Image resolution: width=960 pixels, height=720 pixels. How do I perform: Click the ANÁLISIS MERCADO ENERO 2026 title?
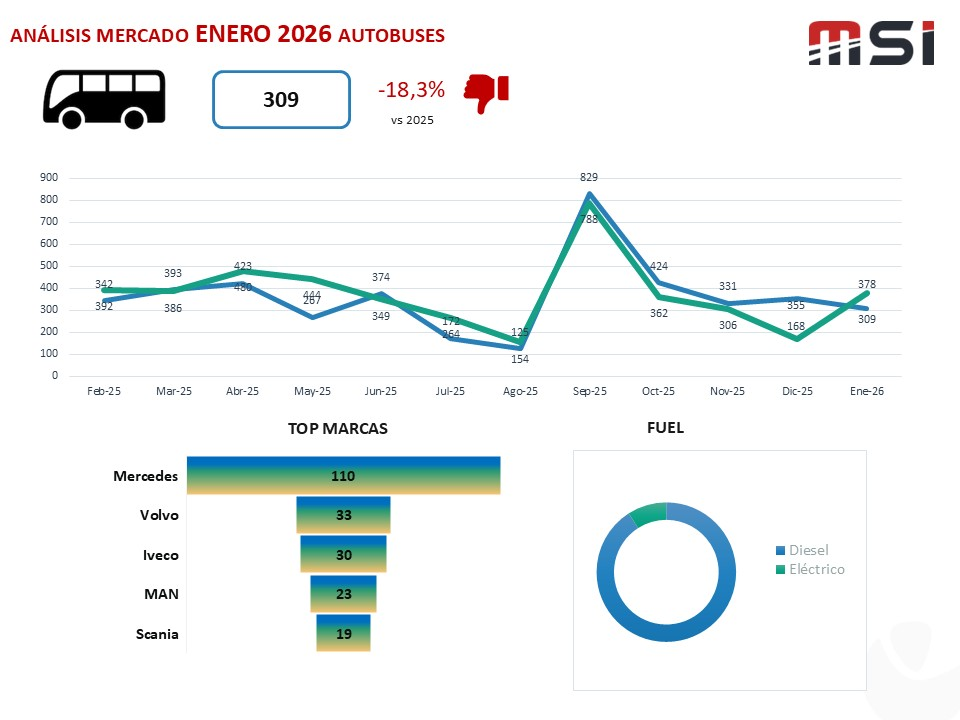[227, 35]
